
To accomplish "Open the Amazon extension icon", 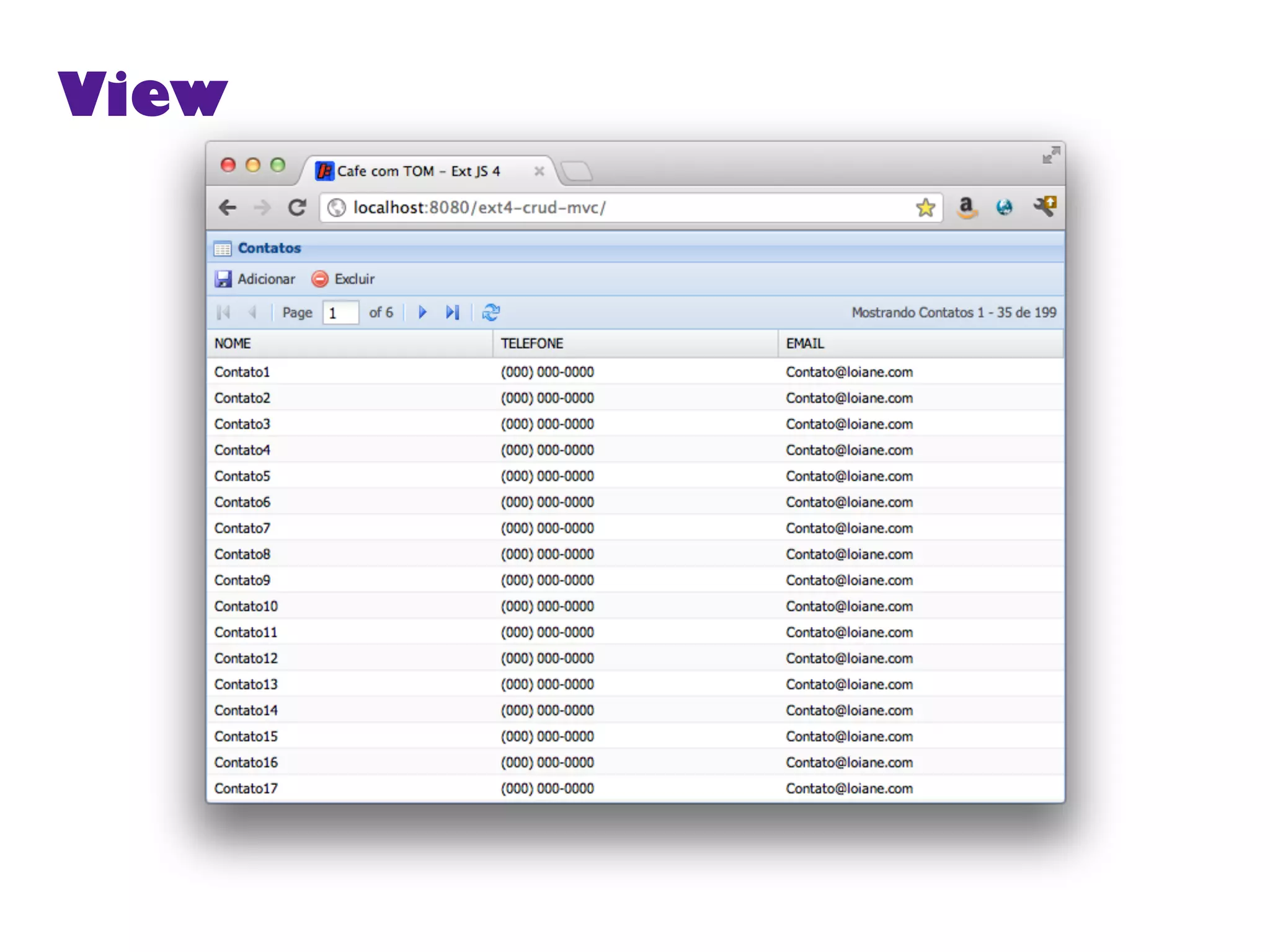I will tap(966, 208).
